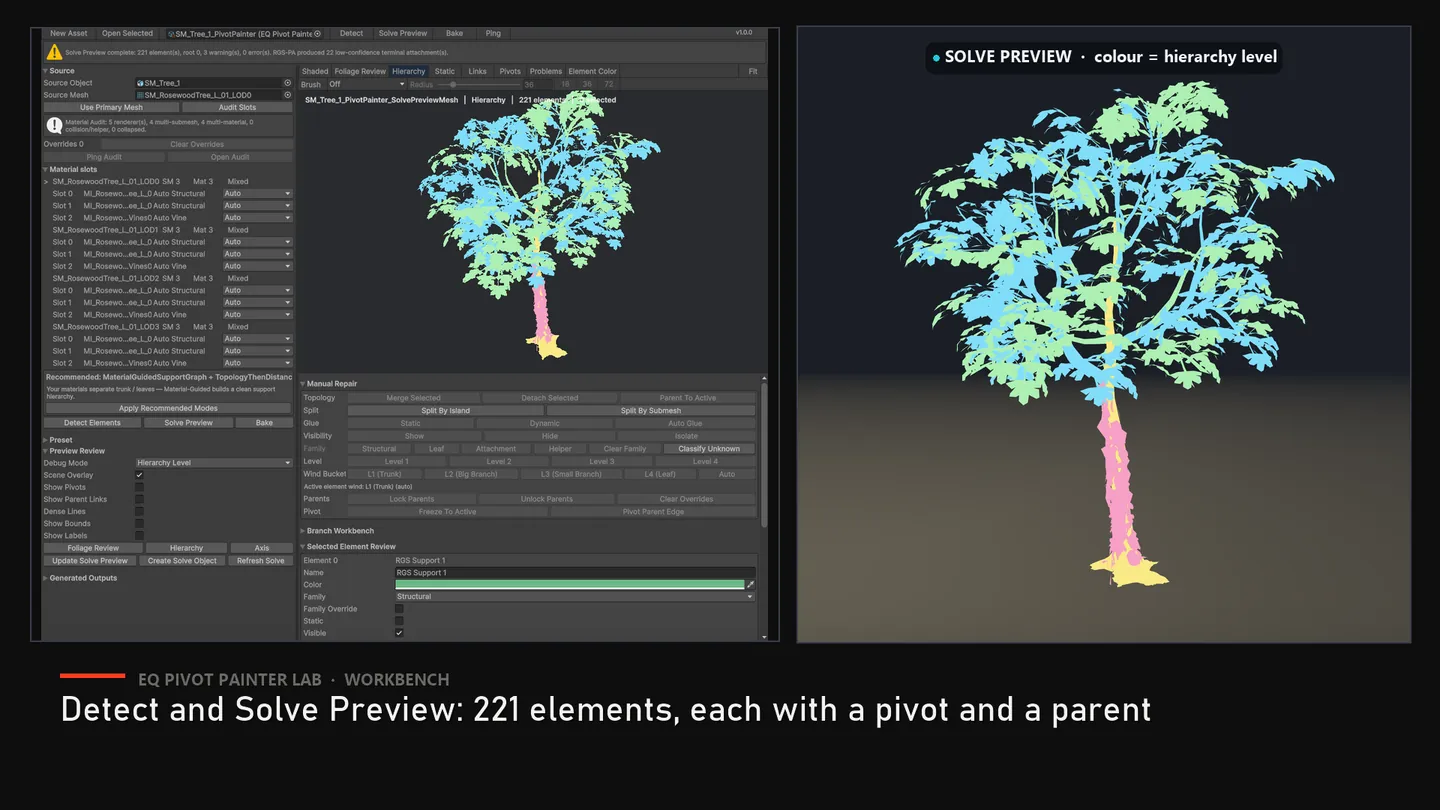The height and width of the screenshot is (810, 1440).
Task: Toggle the Scene Overlay checkbox
Action: point(139,475)
